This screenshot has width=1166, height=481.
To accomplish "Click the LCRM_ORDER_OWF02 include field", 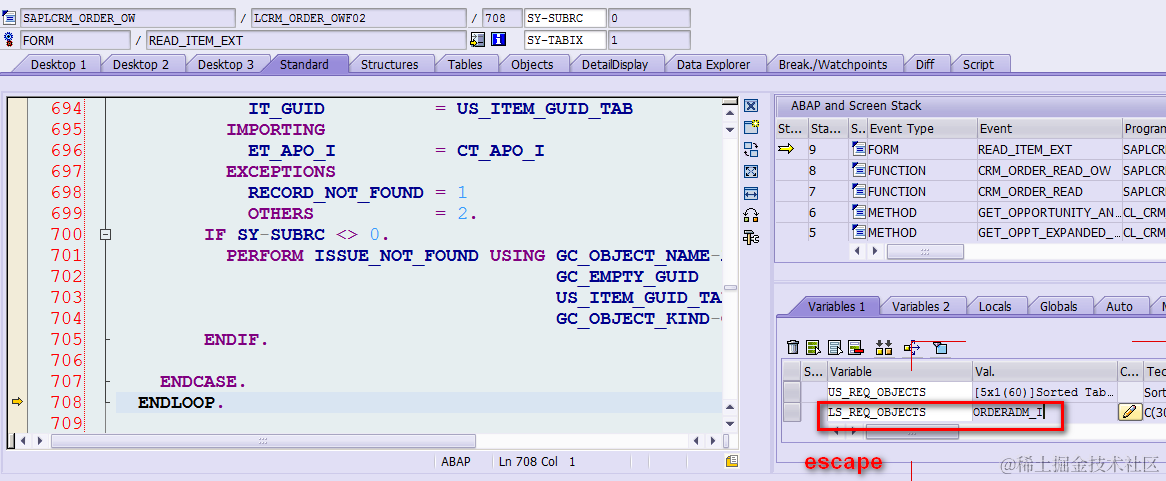I will coord(359,18).
